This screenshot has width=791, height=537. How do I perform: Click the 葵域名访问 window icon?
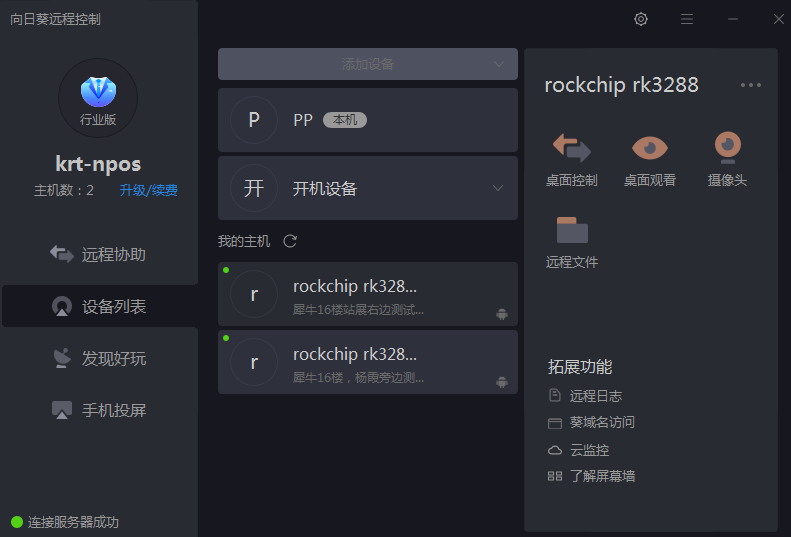(x=554, y=423)
